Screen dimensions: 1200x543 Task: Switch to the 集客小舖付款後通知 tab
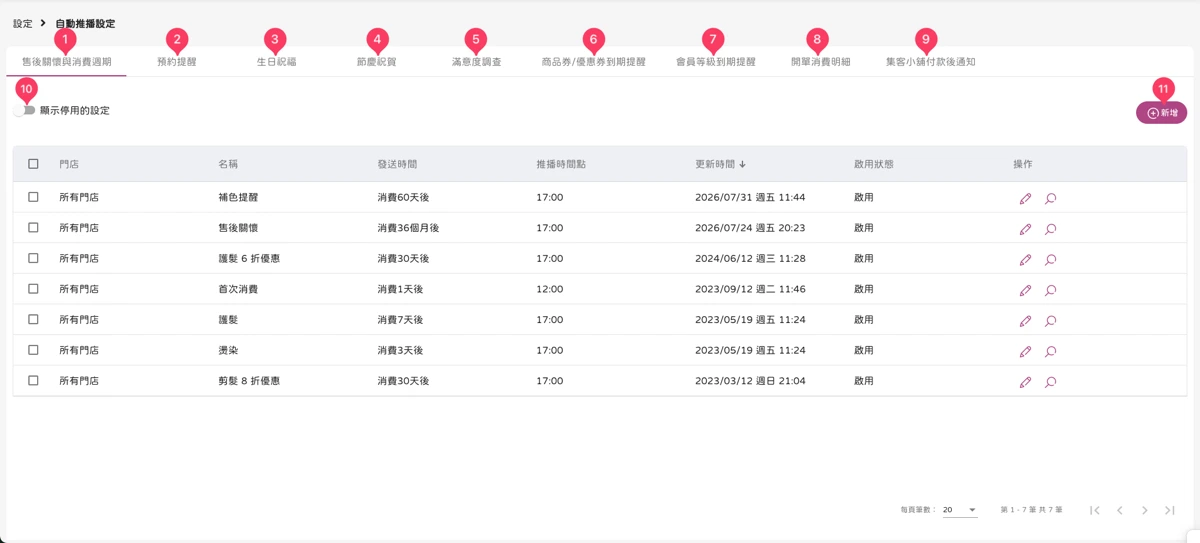[x=930, y=62]
